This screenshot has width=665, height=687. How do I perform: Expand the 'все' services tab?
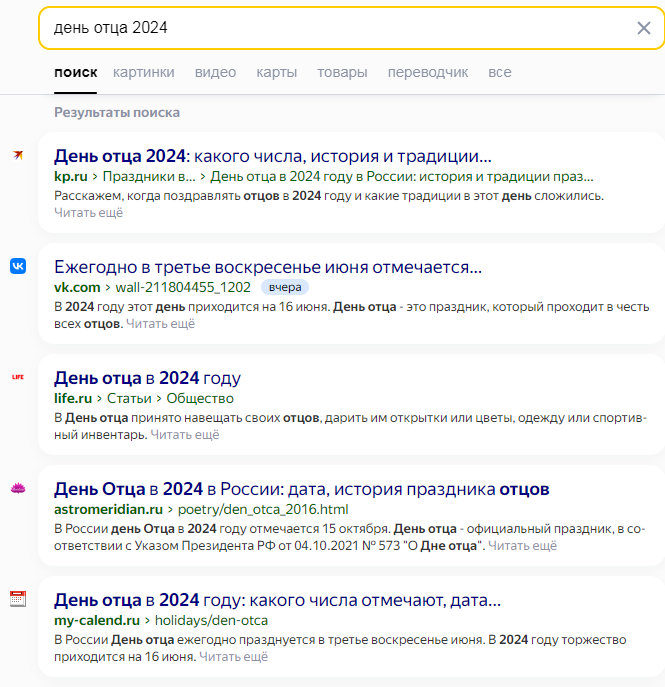(x=500, y=72)
